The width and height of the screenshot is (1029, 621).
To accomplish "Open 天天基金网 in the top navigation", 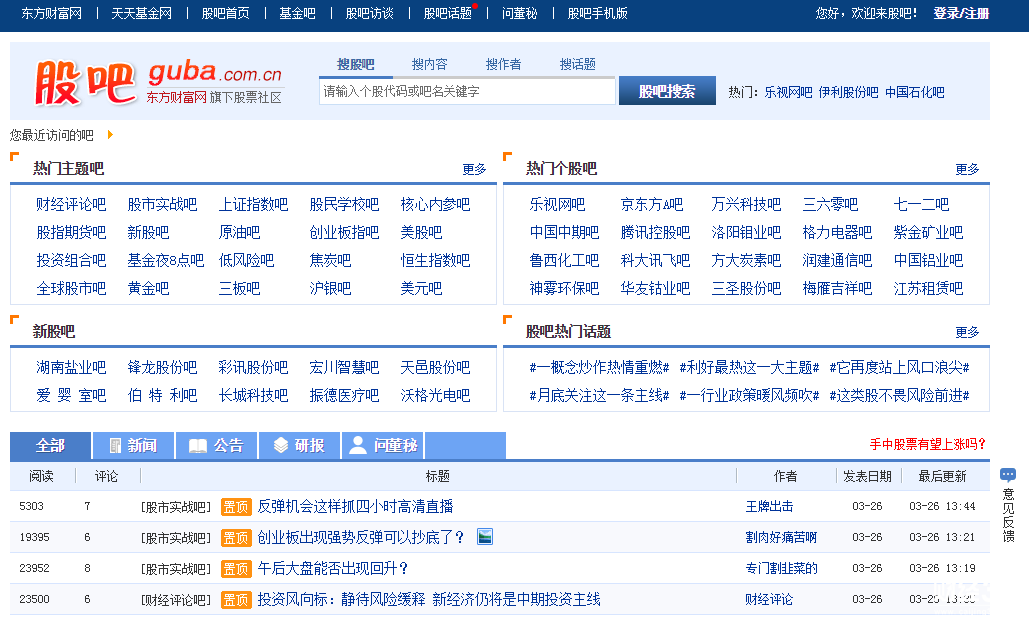I will [142, 13].
